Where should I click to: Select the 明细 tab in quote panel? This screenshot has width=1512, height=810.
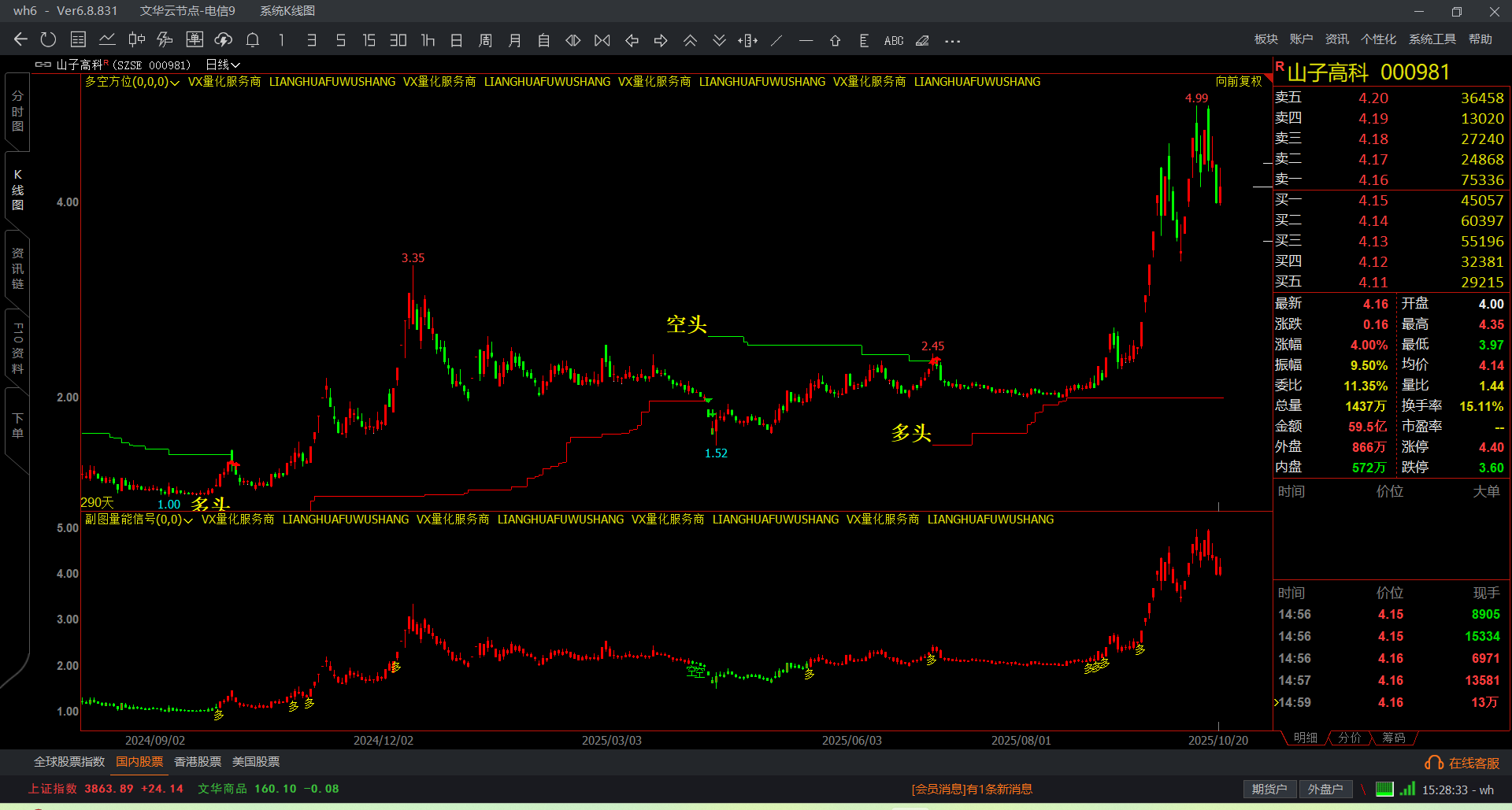(x=1306, y=738)
